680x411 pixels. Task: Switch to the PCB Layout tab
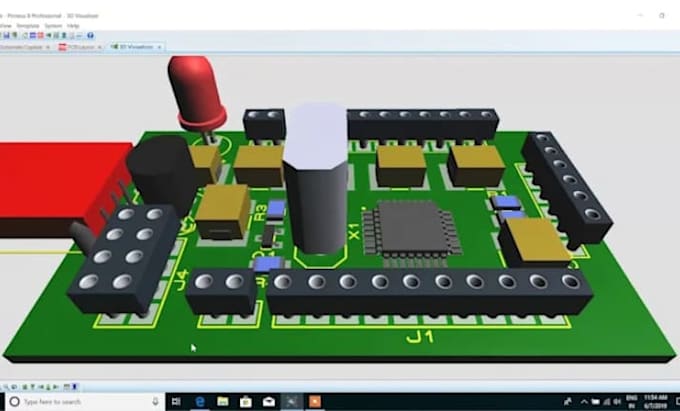click(81, 47)
